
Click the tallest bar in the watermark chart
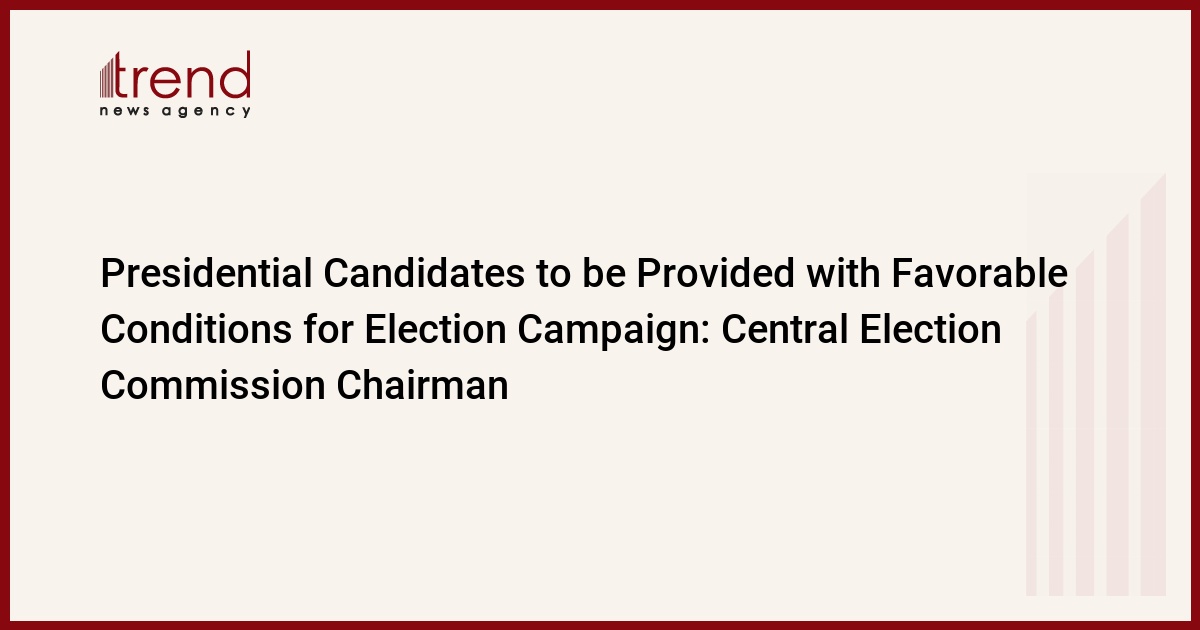click(x=1154, y=385)
